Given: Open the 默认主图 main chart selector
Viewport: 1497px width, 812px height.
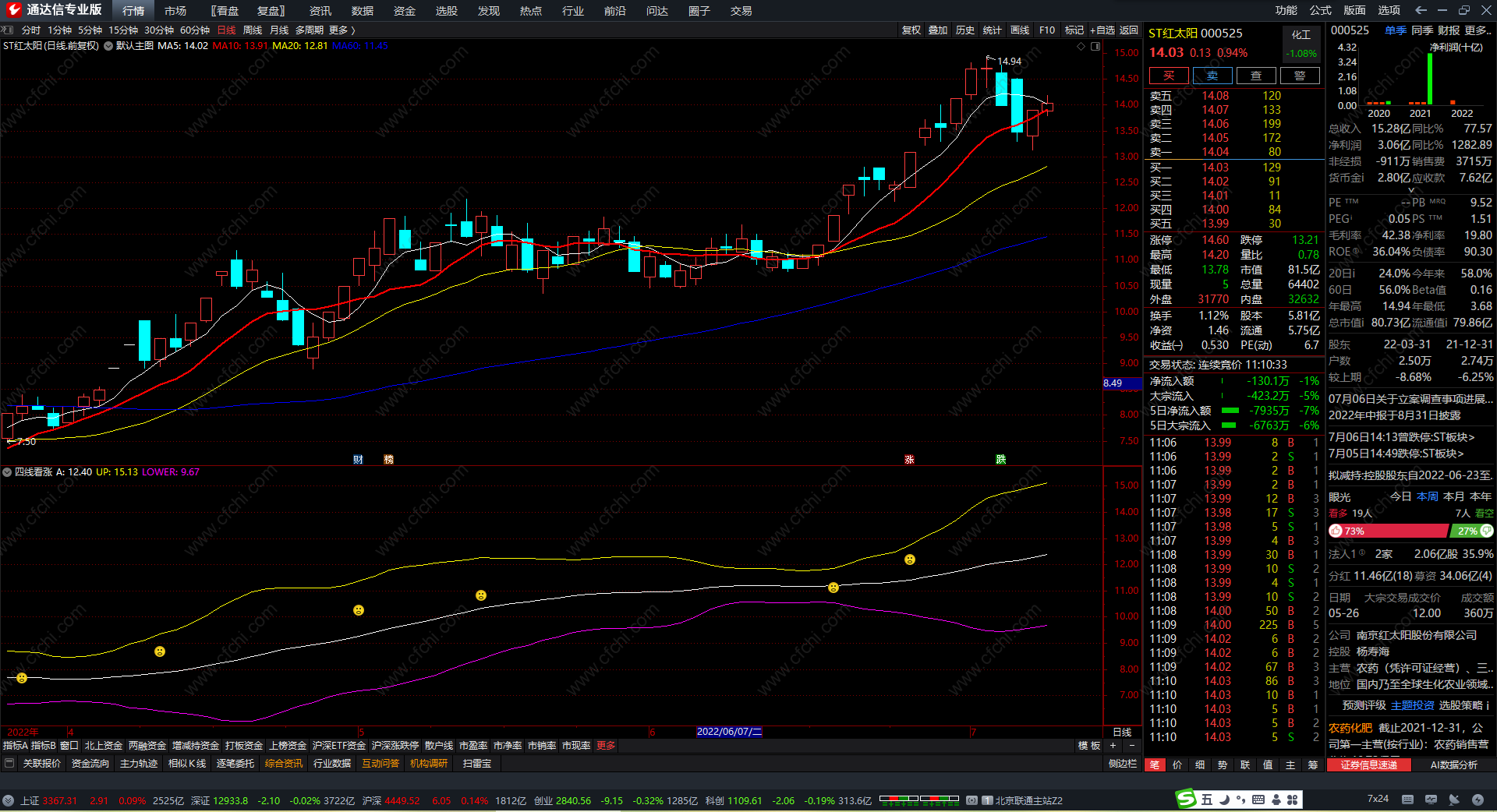Looking at the screenshot, I should click(134, 46).
